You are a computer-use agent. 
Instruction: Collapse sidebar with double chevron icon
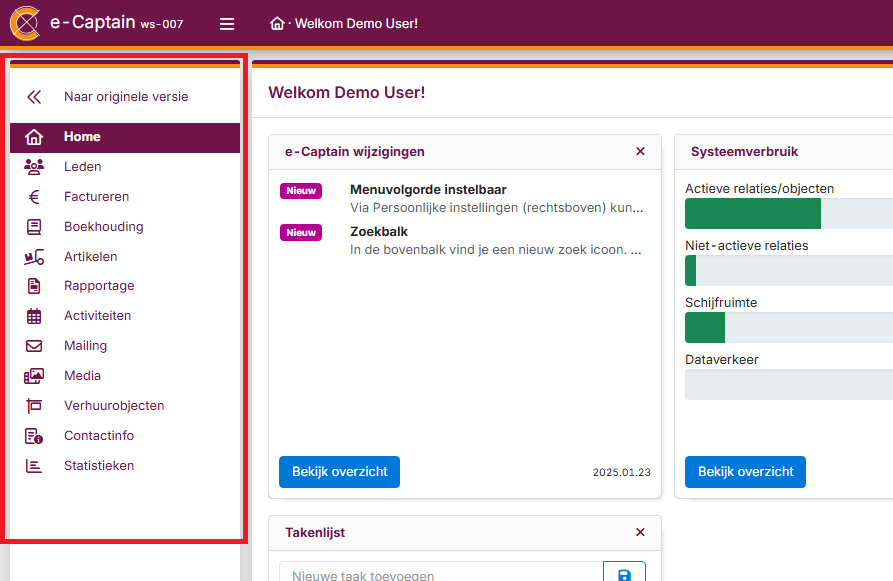(x=34, y=97)
